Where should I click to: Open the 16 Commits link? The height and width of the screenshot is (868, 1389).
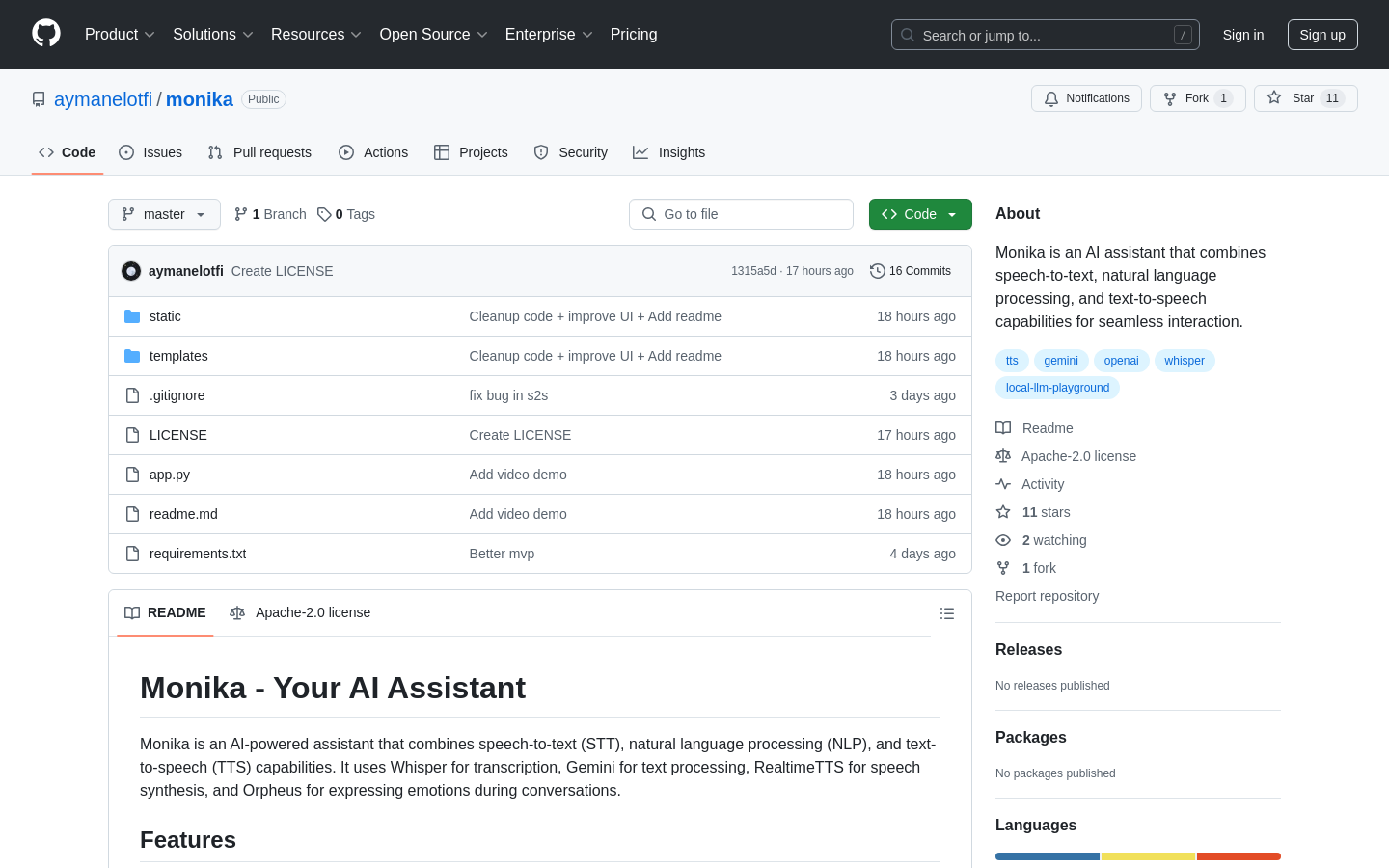point(911,271)
